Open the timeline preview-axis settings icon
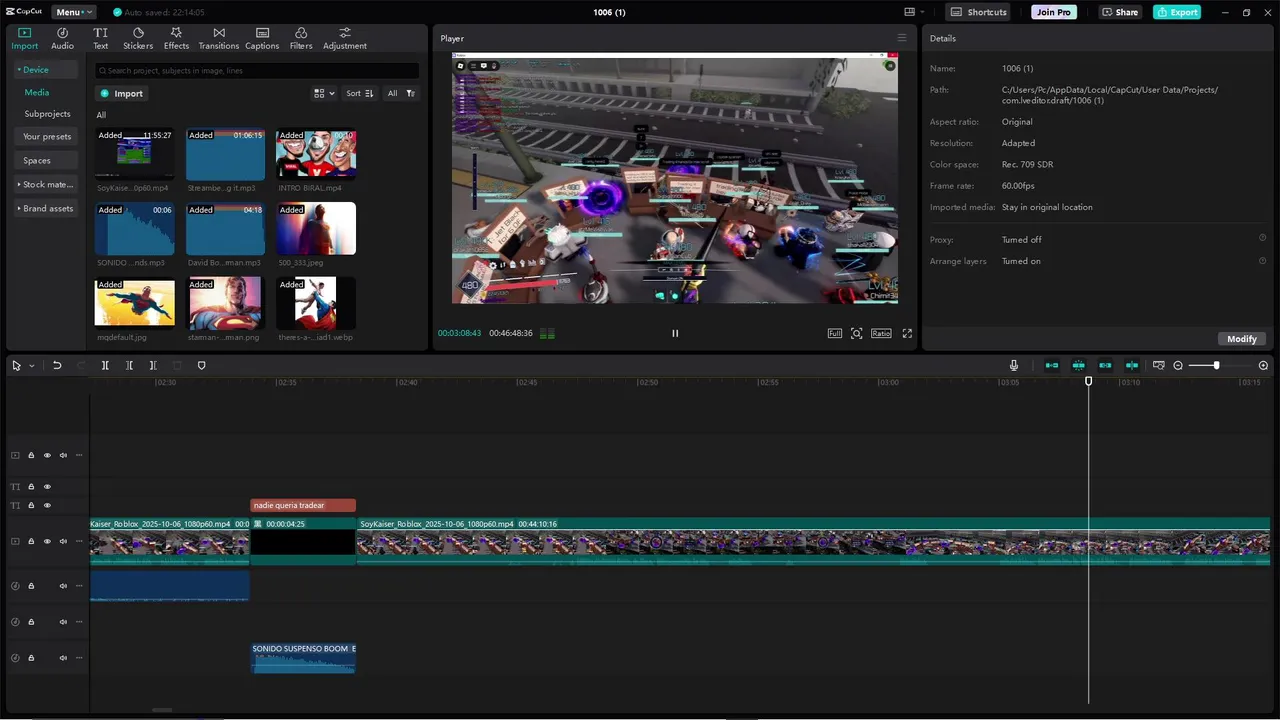The image size is (1280, 720). (1159, 365)
